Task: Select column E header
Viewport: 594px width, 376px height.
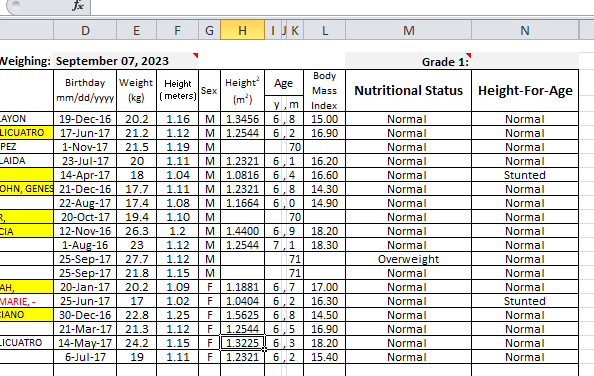Action: point(136,30)
